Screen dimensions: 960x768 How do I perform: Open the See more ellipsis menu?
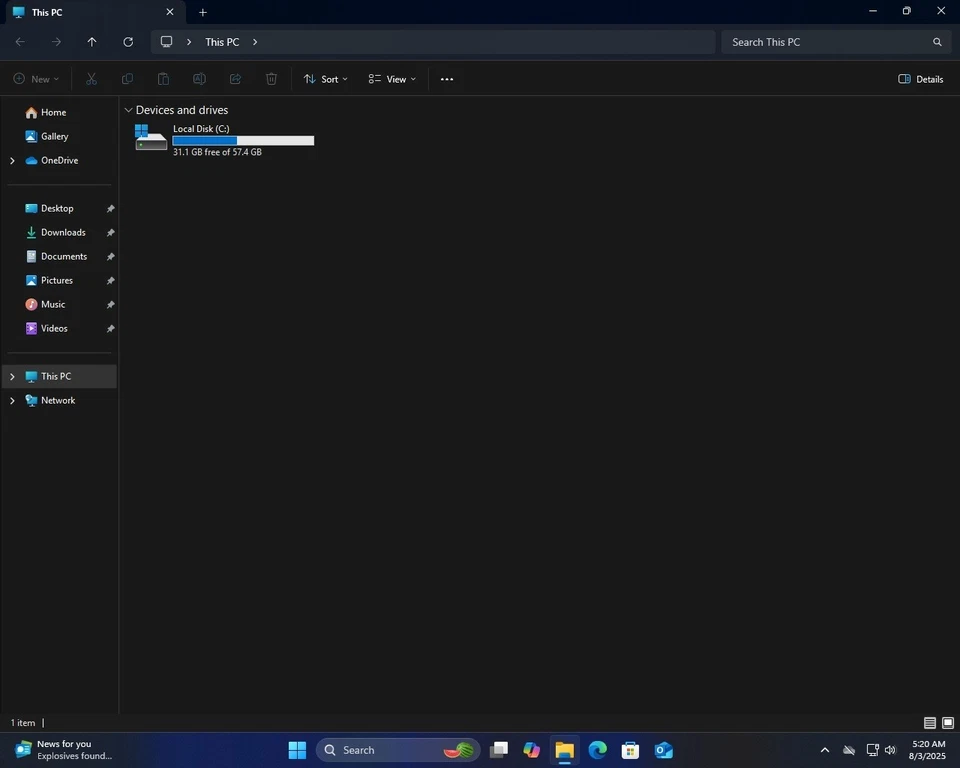click(446, 79)
